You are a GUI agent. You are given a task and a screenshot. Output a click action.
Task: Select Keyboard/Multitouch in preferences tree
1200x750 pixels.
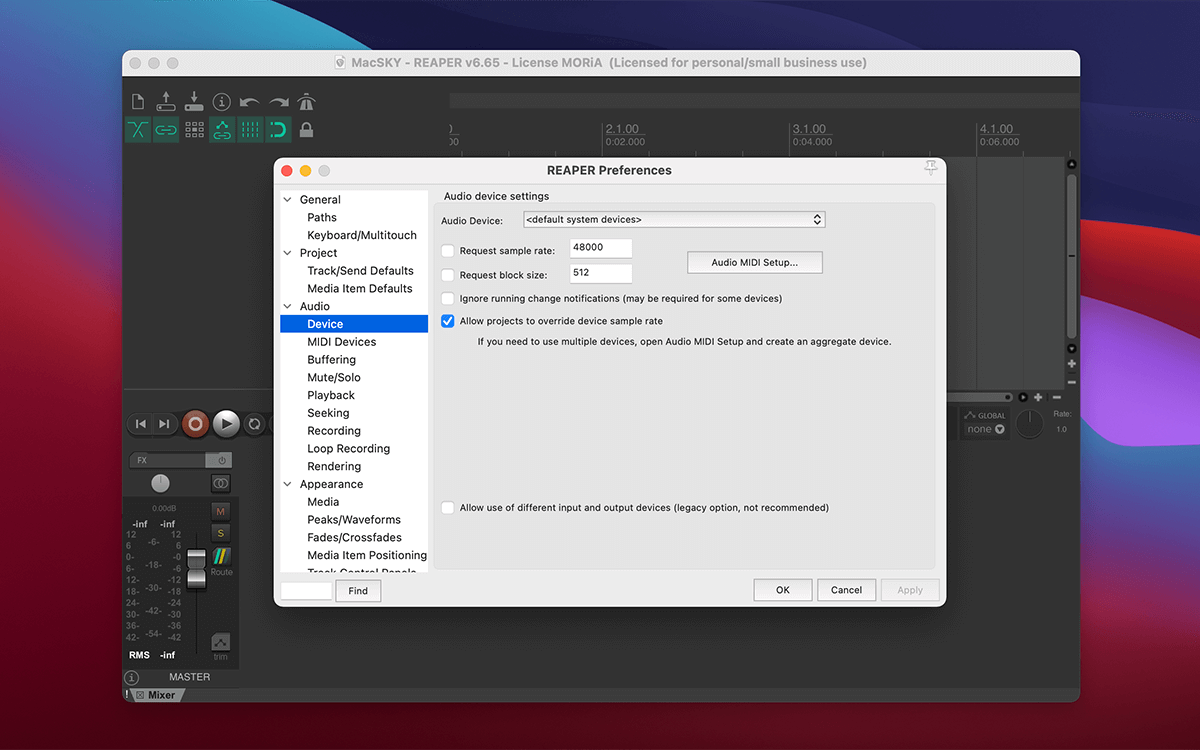pos(362,235)
